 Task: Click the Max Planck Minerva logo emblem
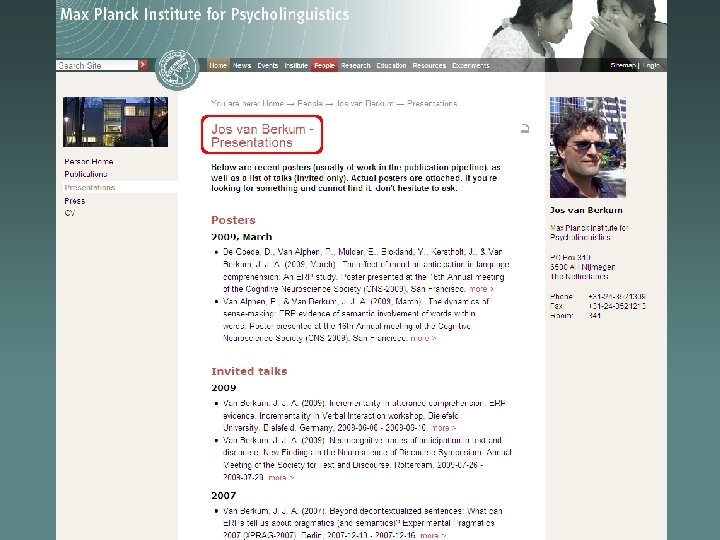pos(177,69)
